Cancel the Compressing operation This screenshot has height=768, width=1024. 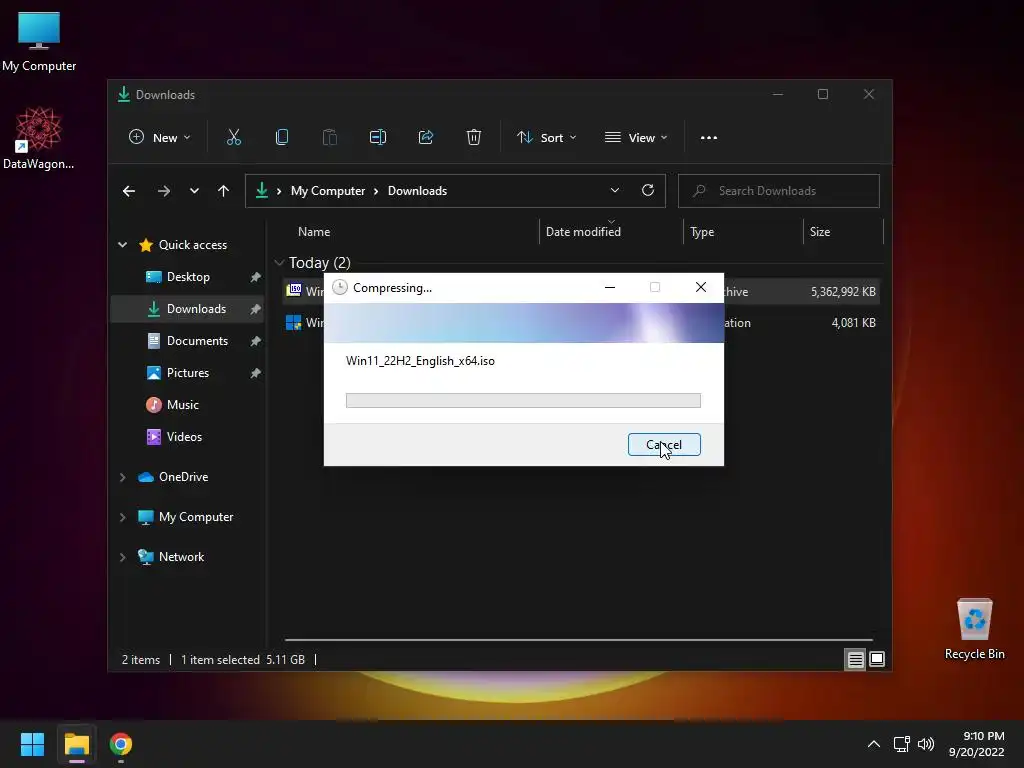pyautogui.click(x=664, y=445)
